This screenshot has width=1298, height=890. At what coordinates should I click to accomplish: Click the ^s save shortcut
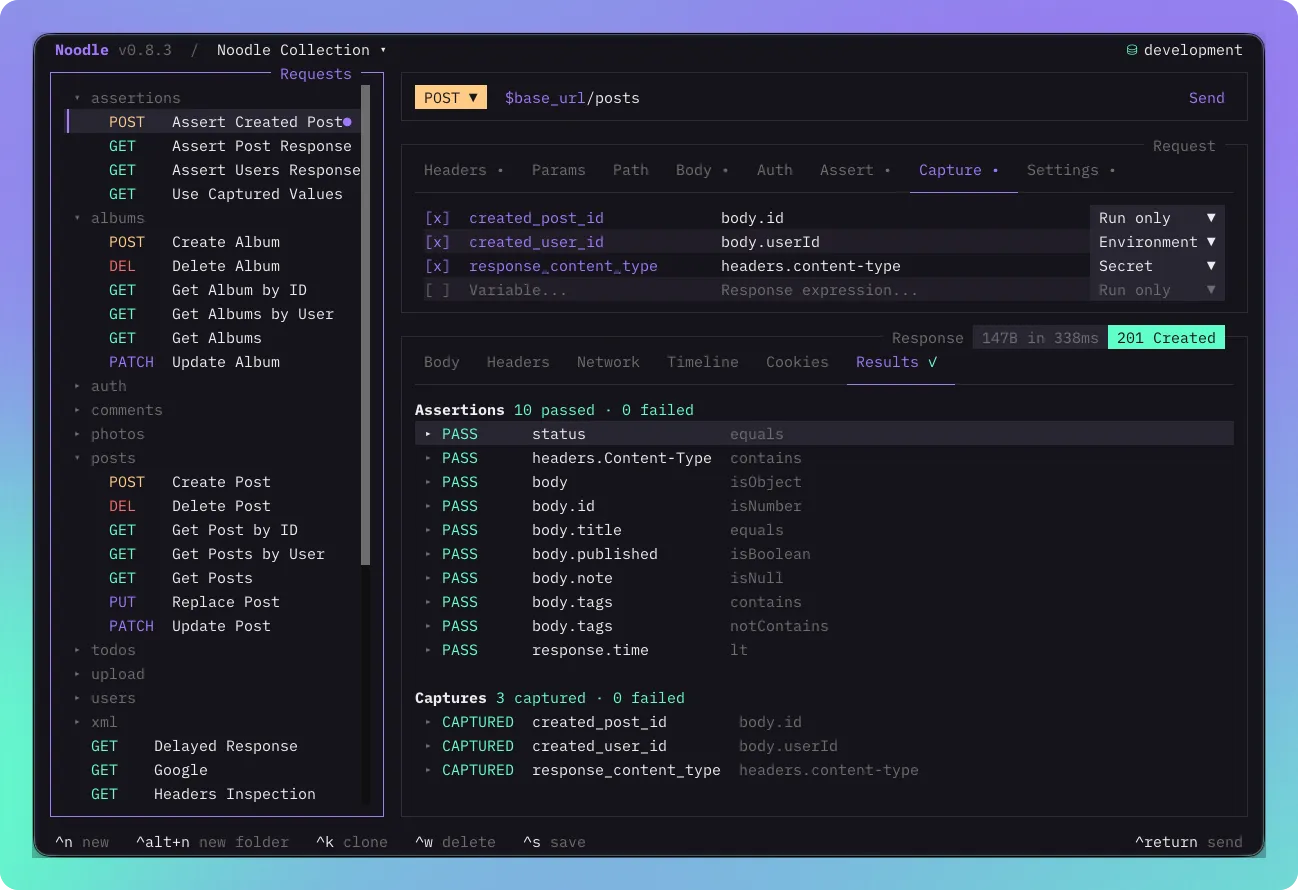click(x=554, y=842)
